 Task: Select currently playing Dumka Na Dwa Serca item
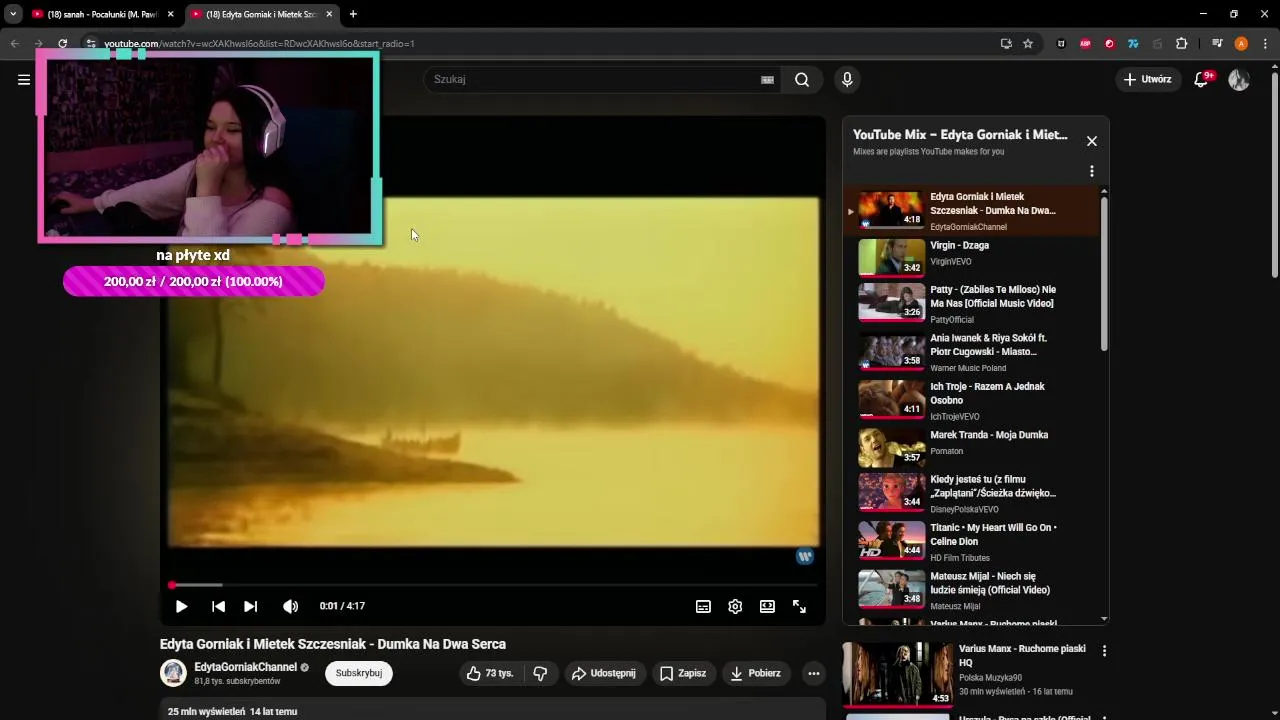971,211
